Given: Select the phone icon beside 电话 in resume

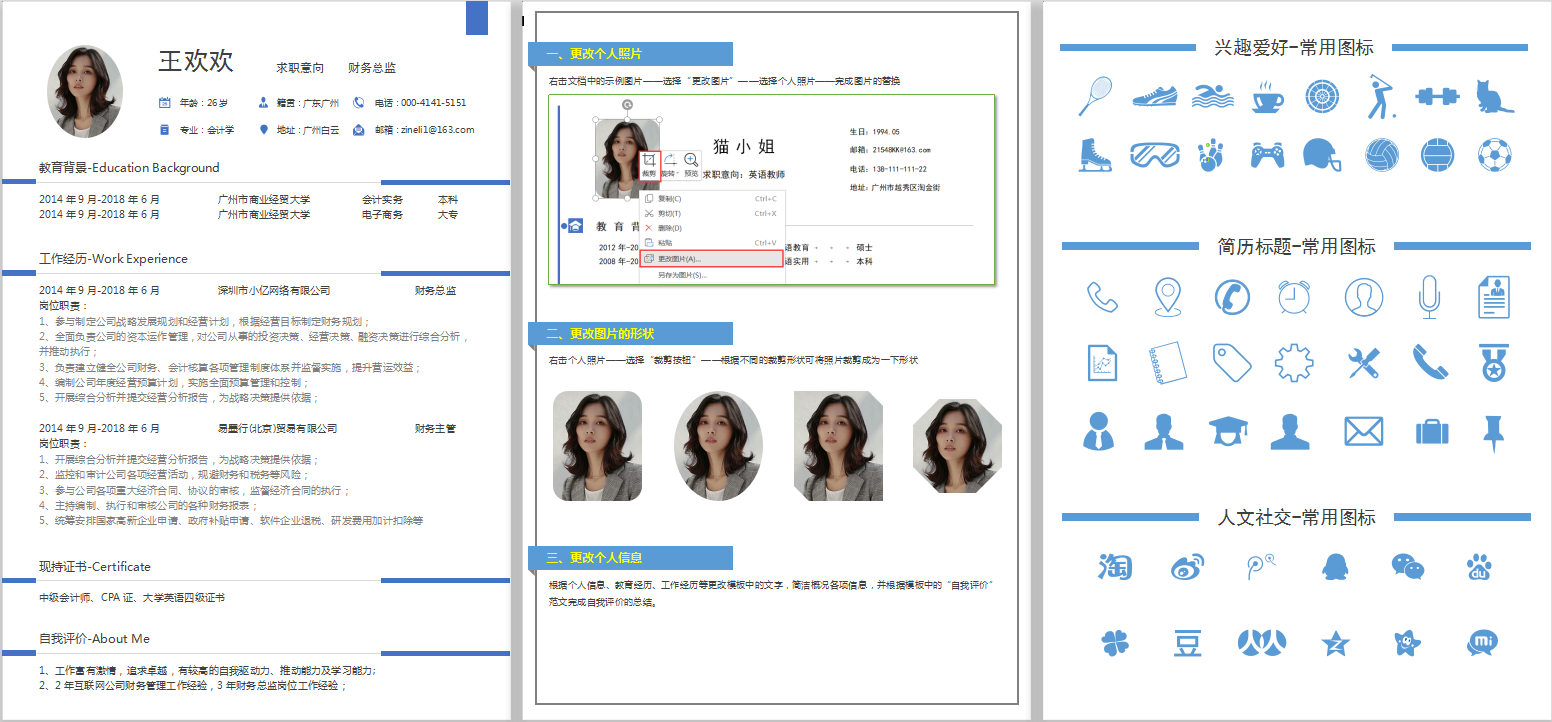Looking at the screenshot, I should point(359,102).
